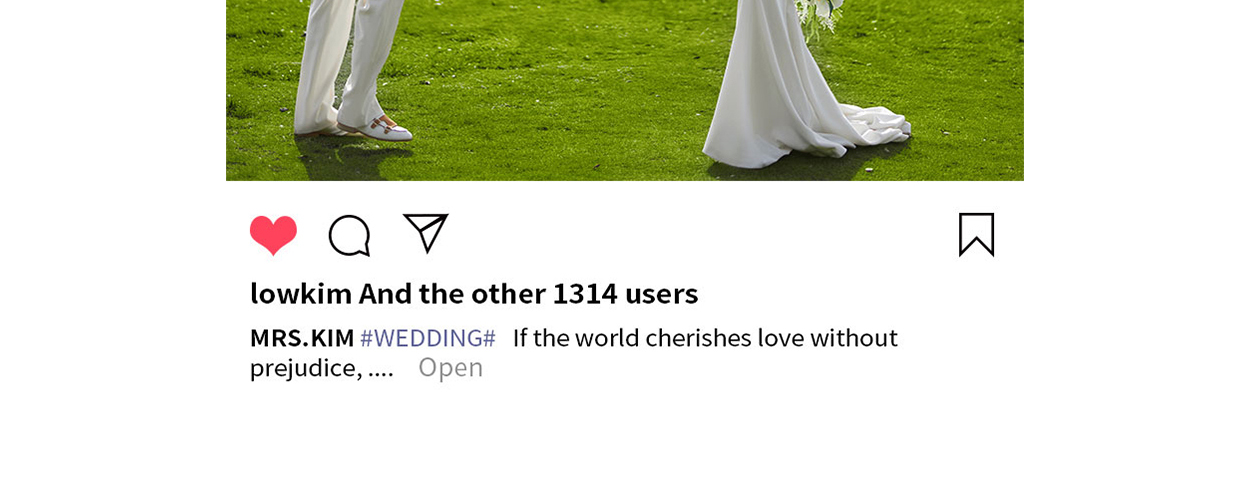Image resolution: width=1250 pixels, height=478 pixels.
Task: Save post with the bookmark icon
Action: tap(976, 235)
